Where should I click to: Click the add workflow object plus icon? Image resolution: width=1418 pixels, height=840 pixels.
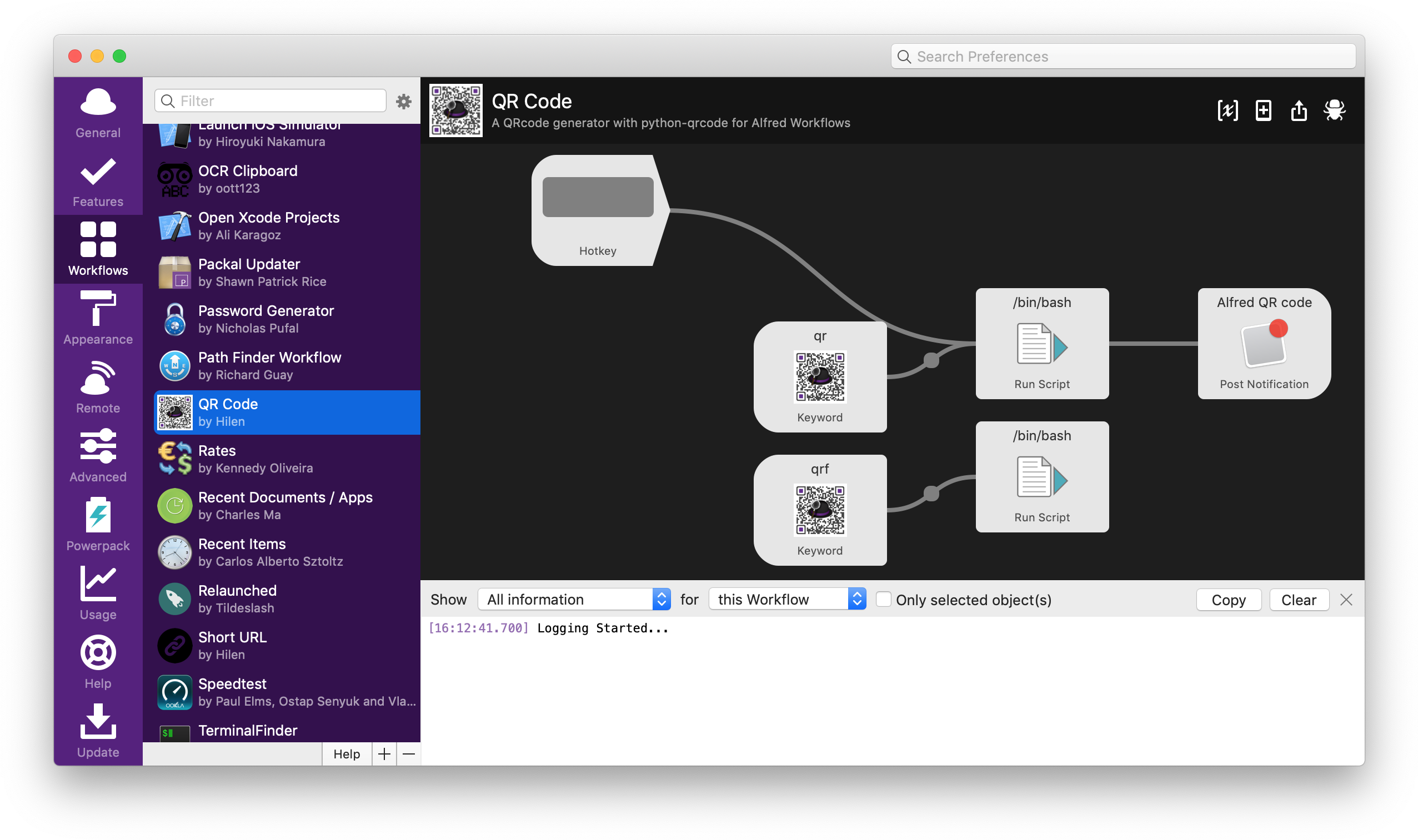1264,110
